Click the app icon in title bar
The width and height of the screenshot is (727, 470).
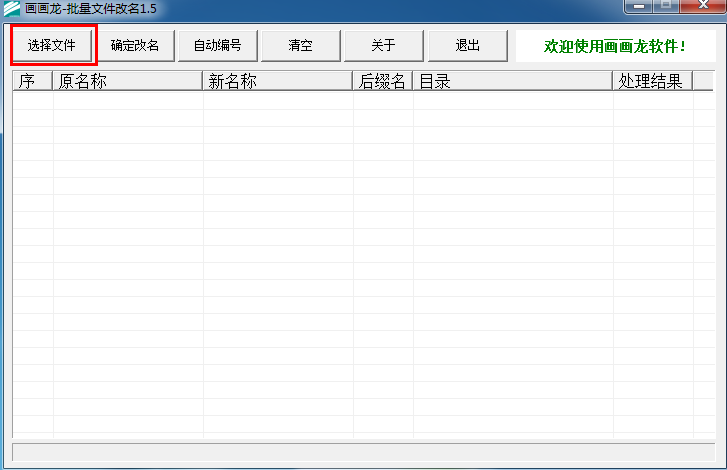pos(12,8)
